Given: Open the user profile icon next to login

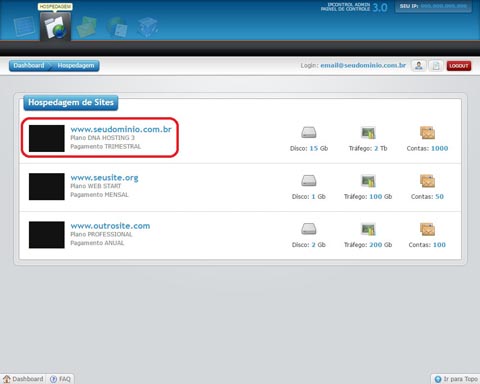Looking at the screenshot, I should click(419, 66).
